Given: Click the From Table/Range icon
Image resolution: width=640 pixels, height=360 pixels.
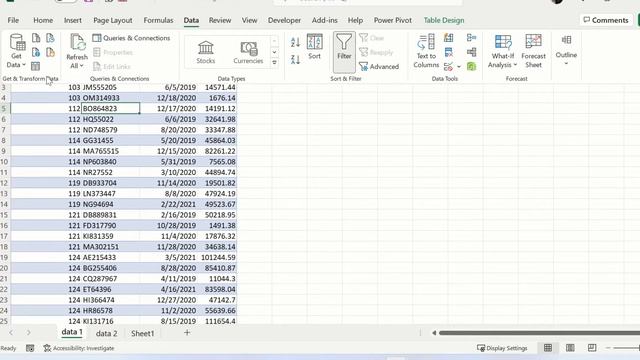Looking at the screenshot, I should click(x=36, y=66).
